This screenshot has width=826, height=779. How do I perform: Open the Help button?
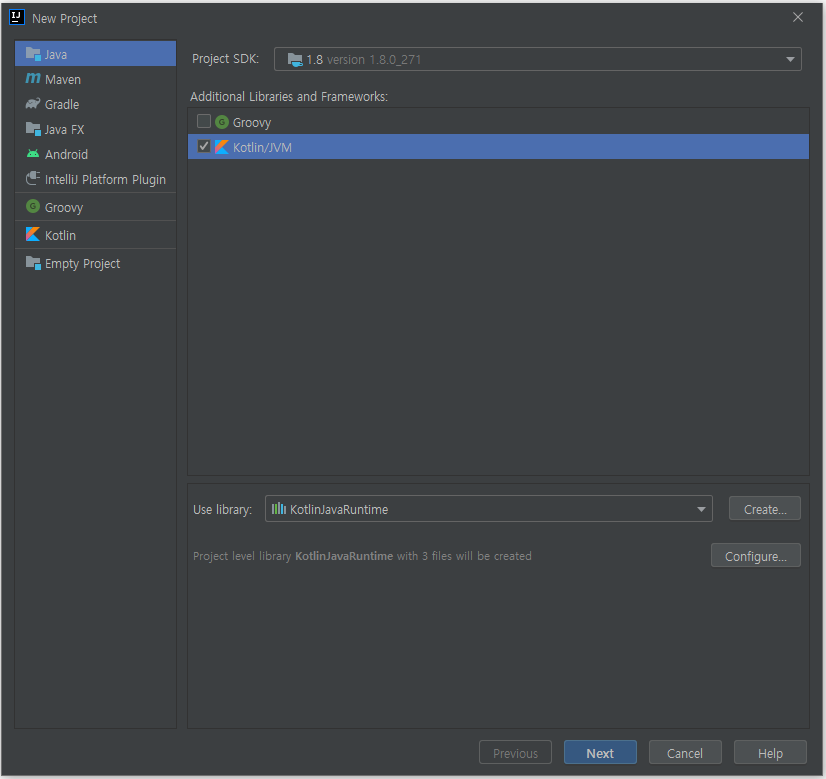770,753
